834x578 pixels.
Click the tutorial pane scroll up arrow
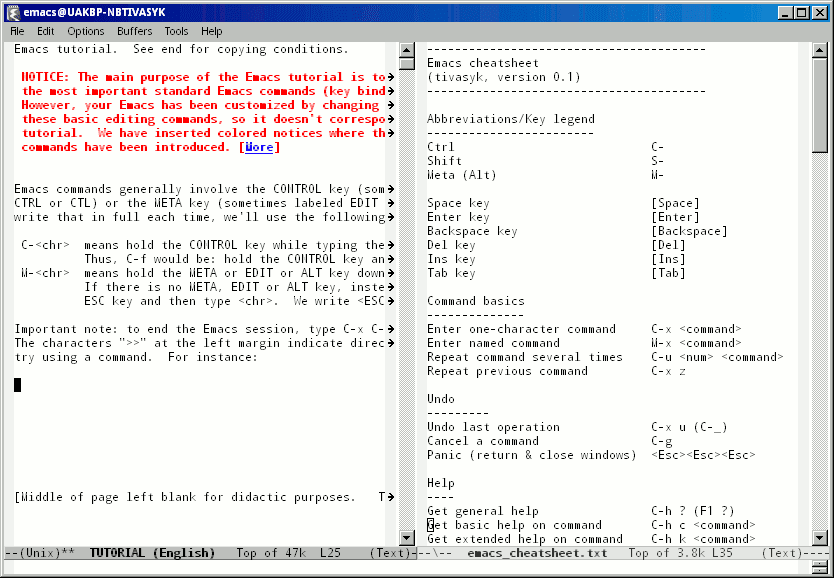(407, 51)
